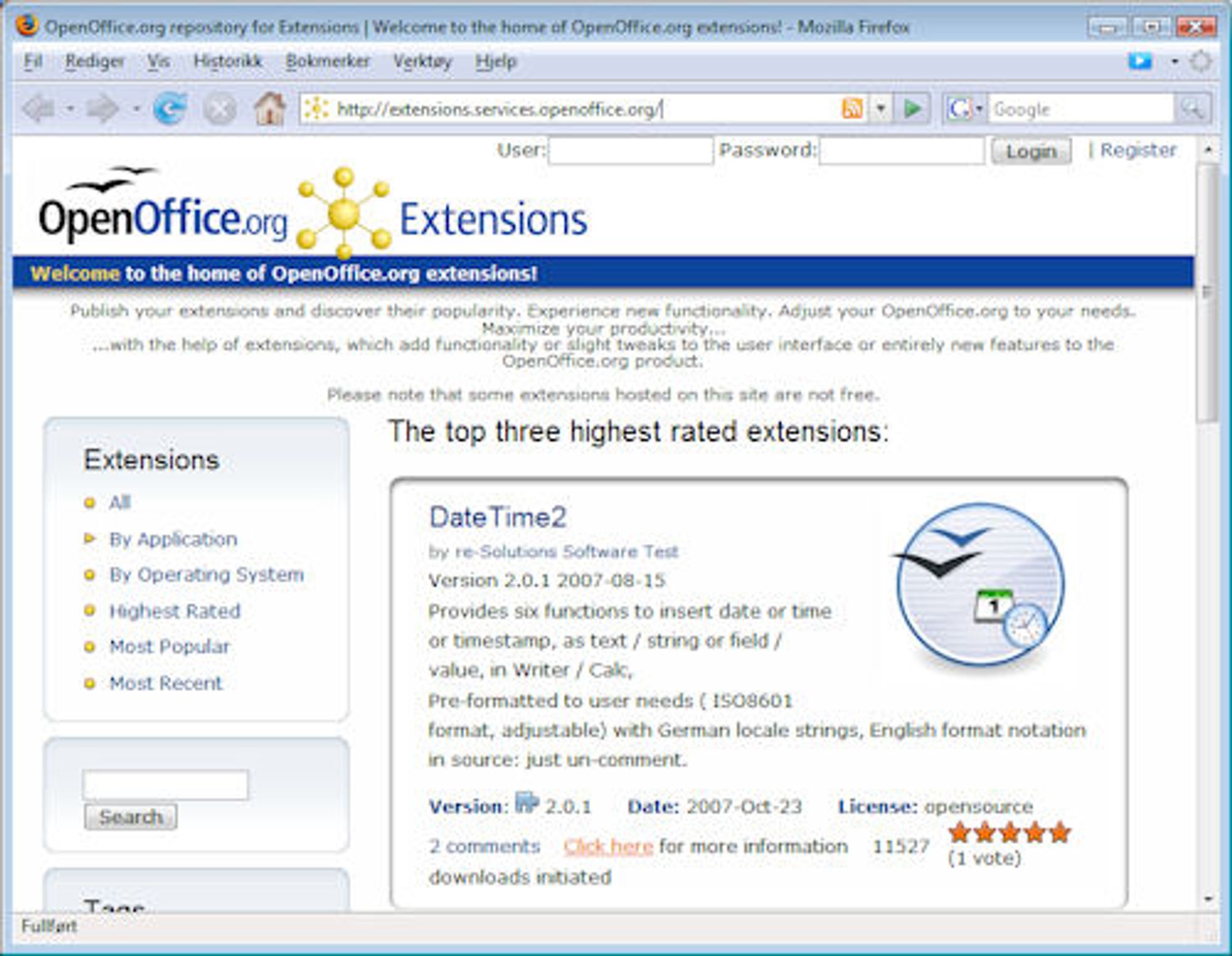Image resolution: width=1232 pixels, height=956 pixels.
Task: Click the Login button
Action: [1031, 151]
